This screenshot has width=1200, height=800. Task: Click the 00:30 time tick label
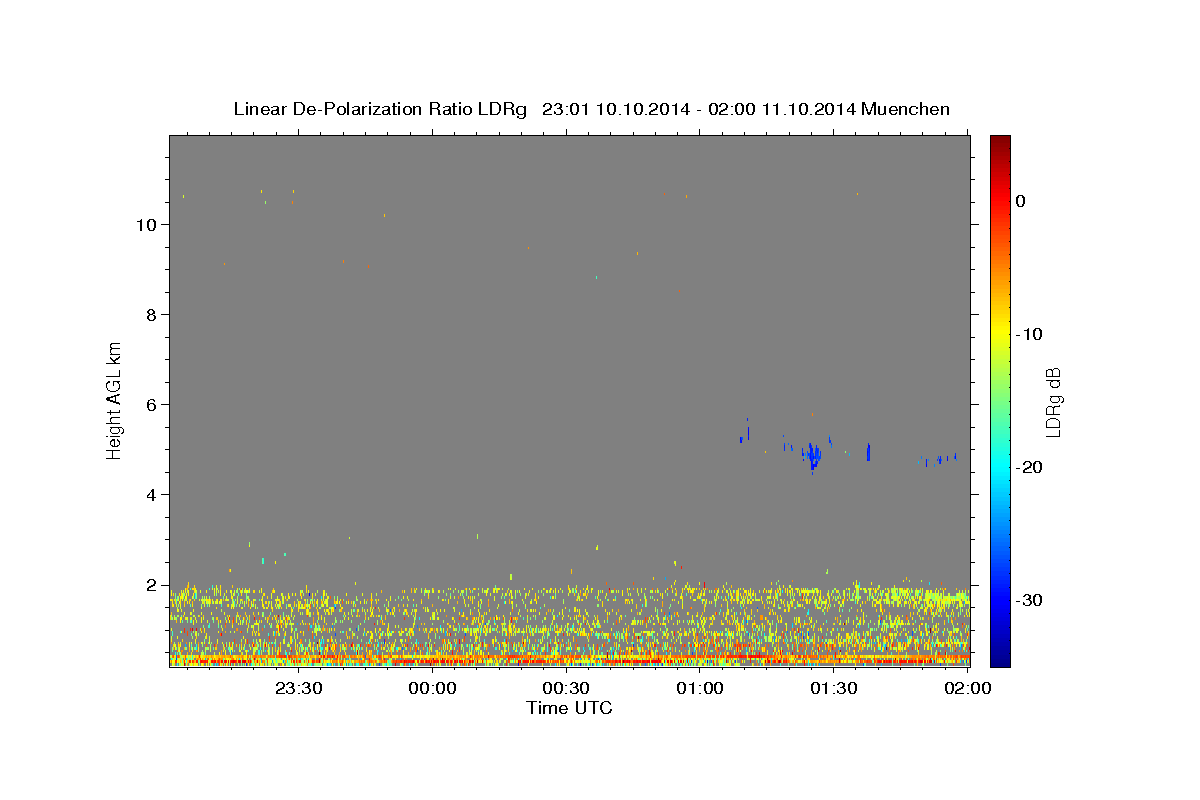(x=567, y=688)
